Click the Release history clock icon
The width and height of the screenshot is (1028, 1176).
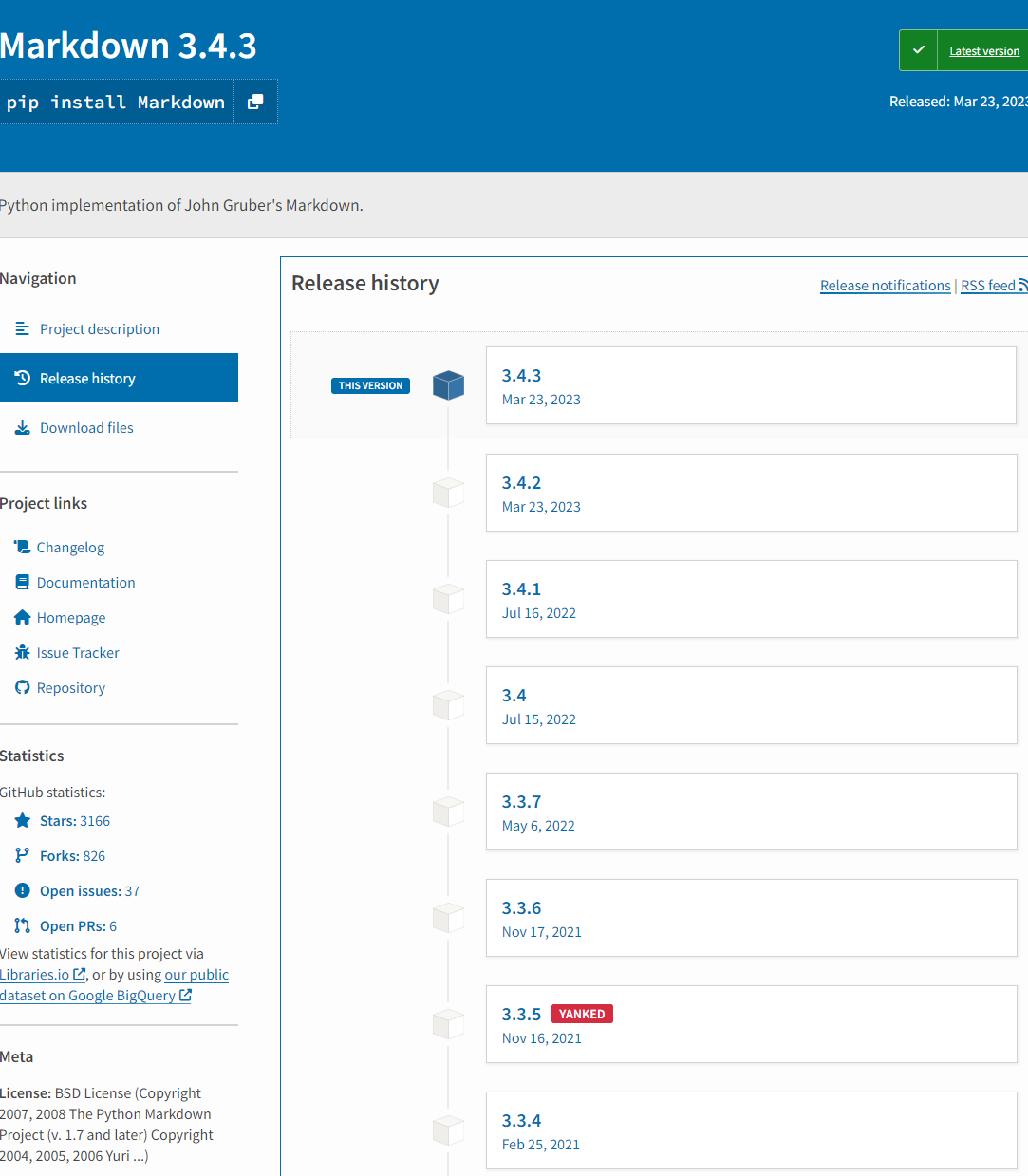click(x=23, y=378)
